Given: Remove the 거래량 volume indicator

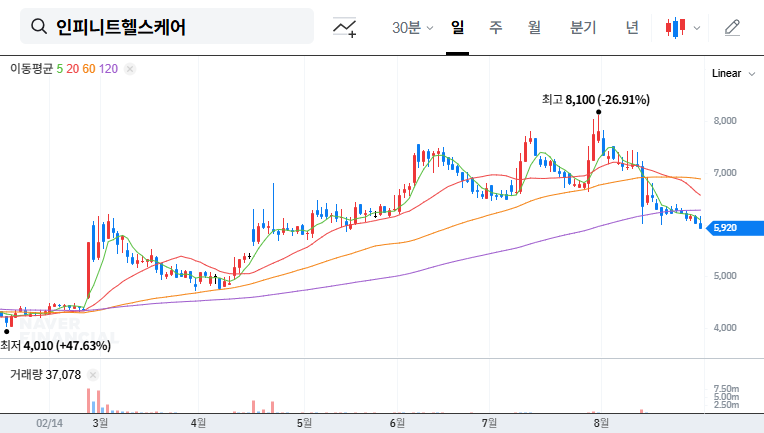Looking at the screenshot, I should (x=93, y=375).
